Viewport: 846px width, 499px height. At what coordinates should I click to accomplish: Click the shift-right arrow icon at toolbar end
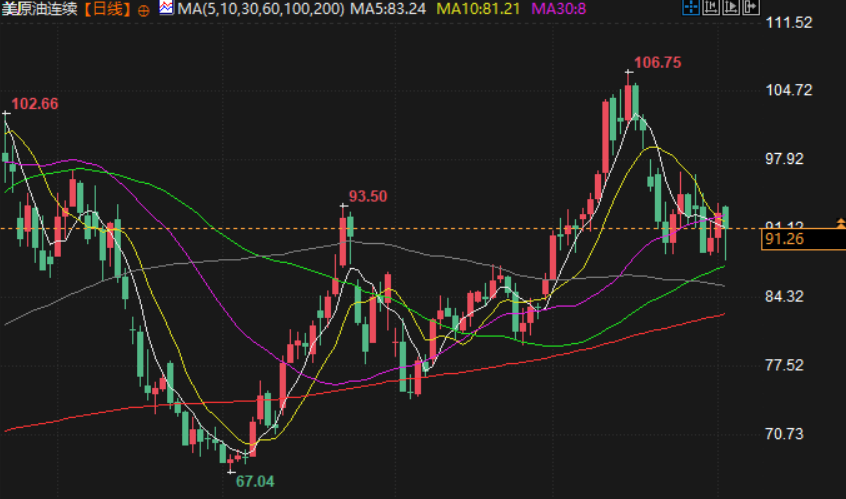coord(751,8)
